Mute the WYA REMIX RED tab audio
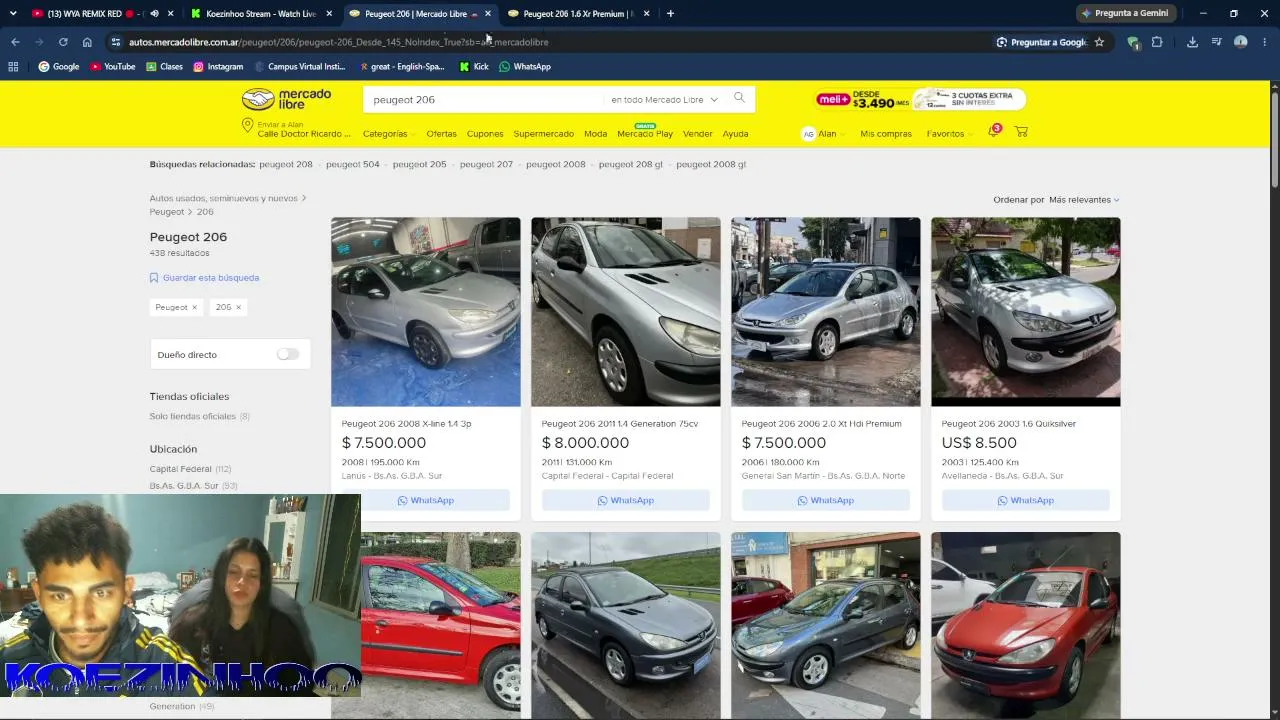This screenshot has width=1280, height=720. (x=154, y=14)
